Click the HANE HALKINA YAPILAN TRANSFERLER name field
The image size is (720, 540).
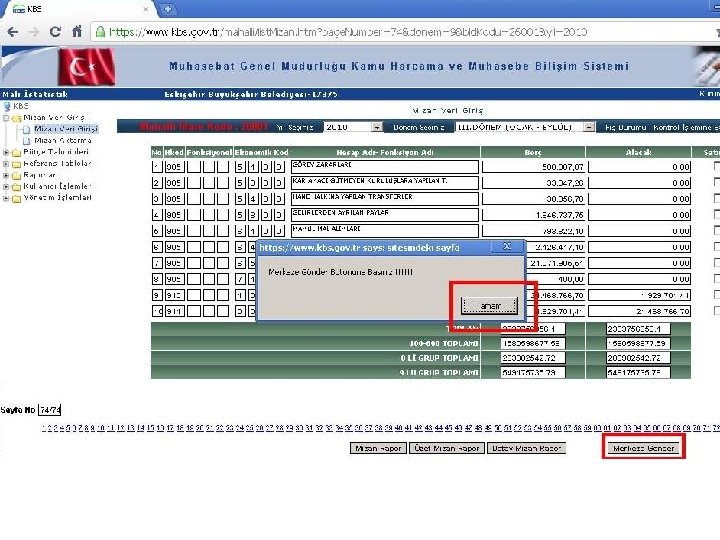click(x=385, y=199)
